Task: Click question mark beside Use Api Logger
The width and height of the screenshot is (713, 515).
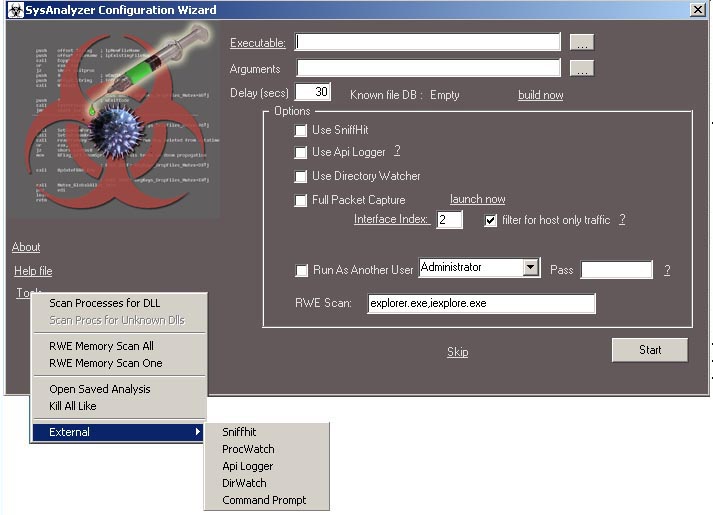Action: [397, 150]
